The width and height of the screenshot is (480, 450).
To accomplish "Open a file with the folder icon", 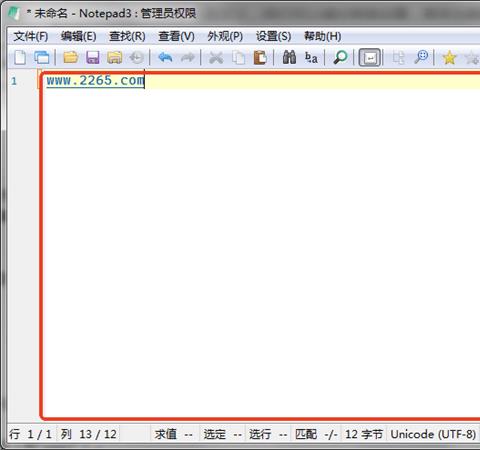I will tap(70, 58).
